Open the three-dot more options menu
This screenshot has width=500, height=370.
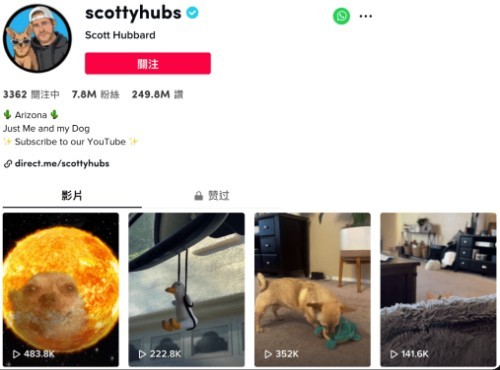(x=366, y=16)
